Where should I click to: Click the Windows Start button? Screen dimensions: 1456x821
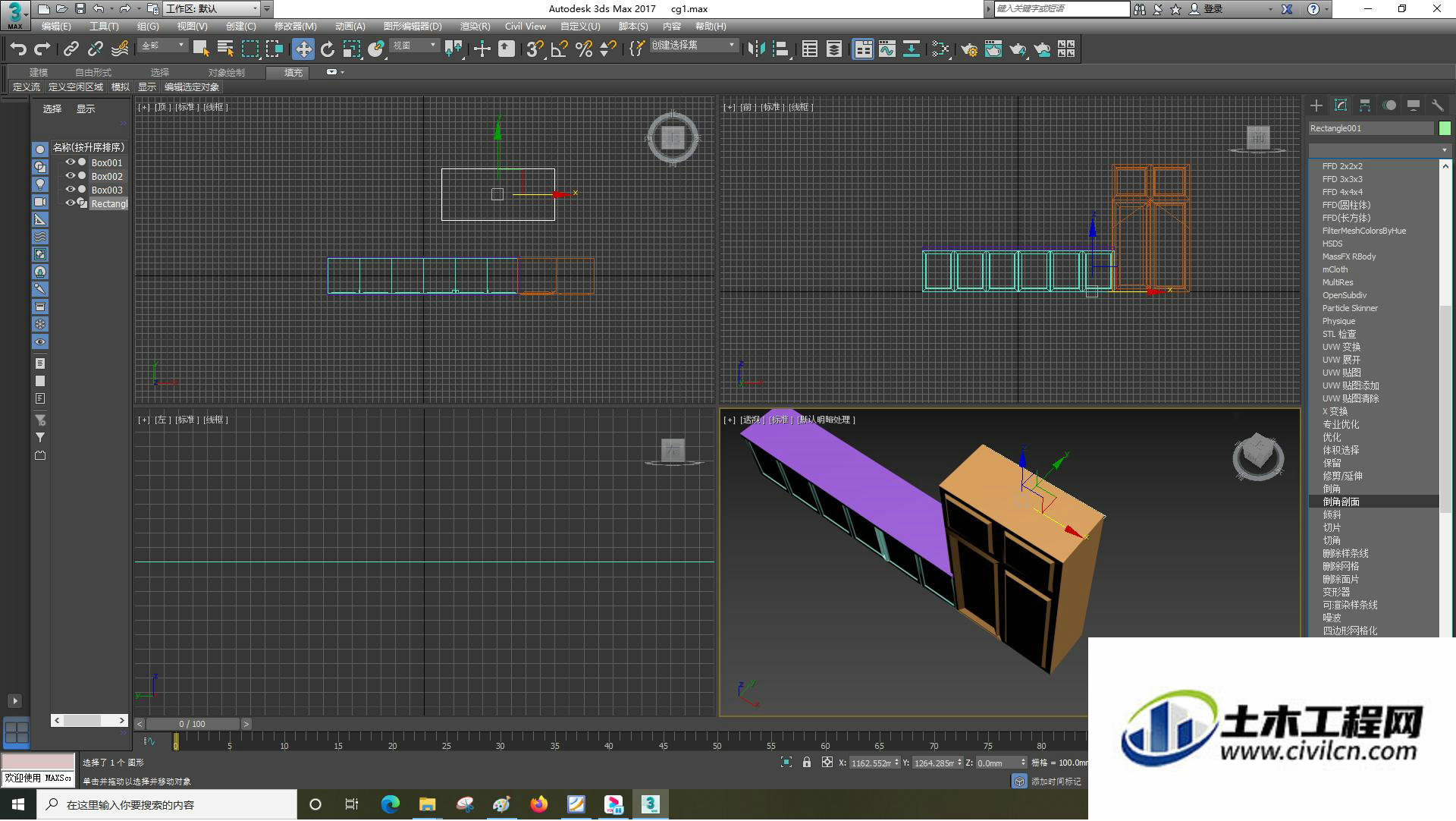click(18, 805)
